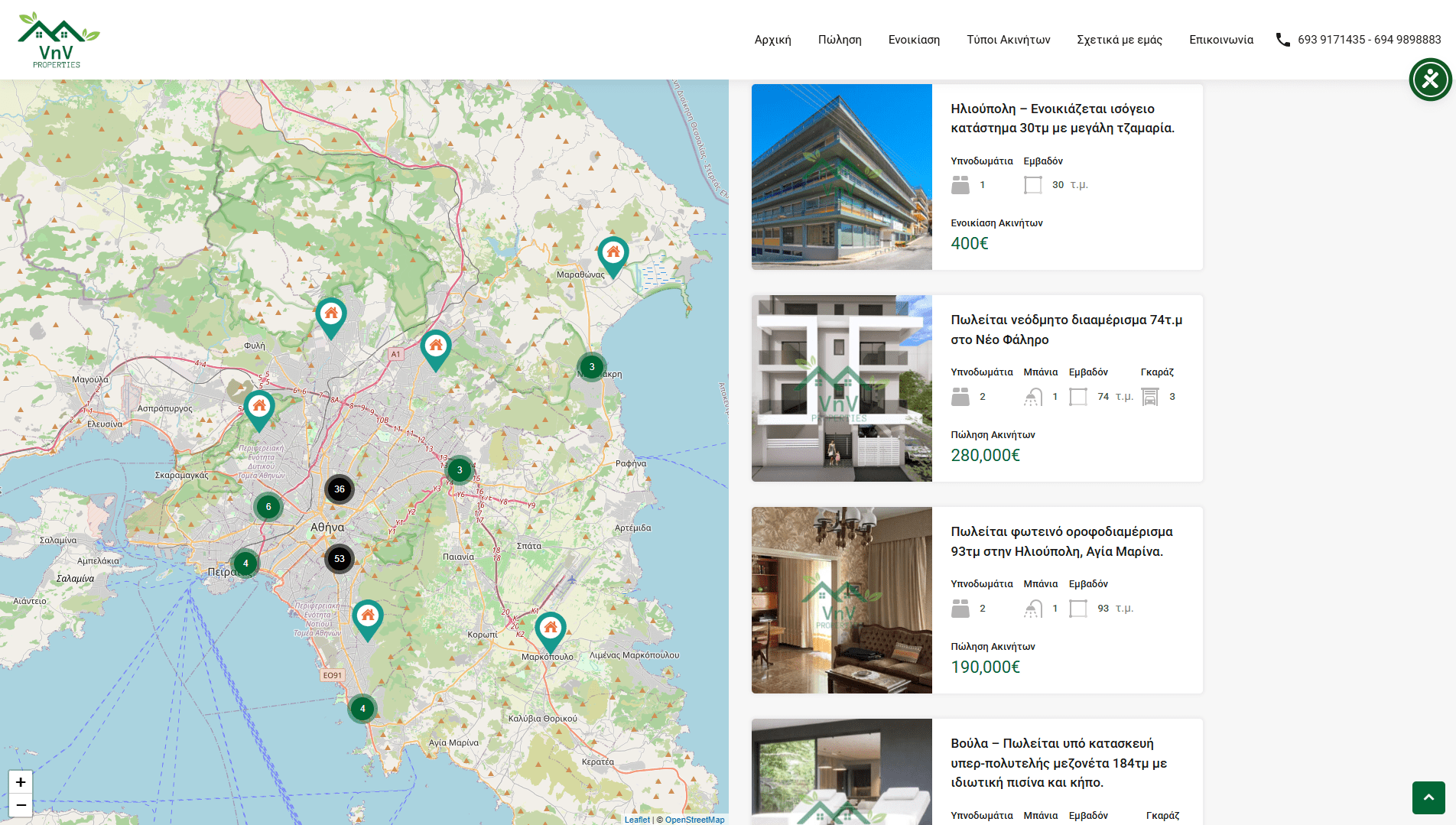Click the 190,000€ apartment interior photo
The image size is (1456, 825).
click(x=841, y=600)
